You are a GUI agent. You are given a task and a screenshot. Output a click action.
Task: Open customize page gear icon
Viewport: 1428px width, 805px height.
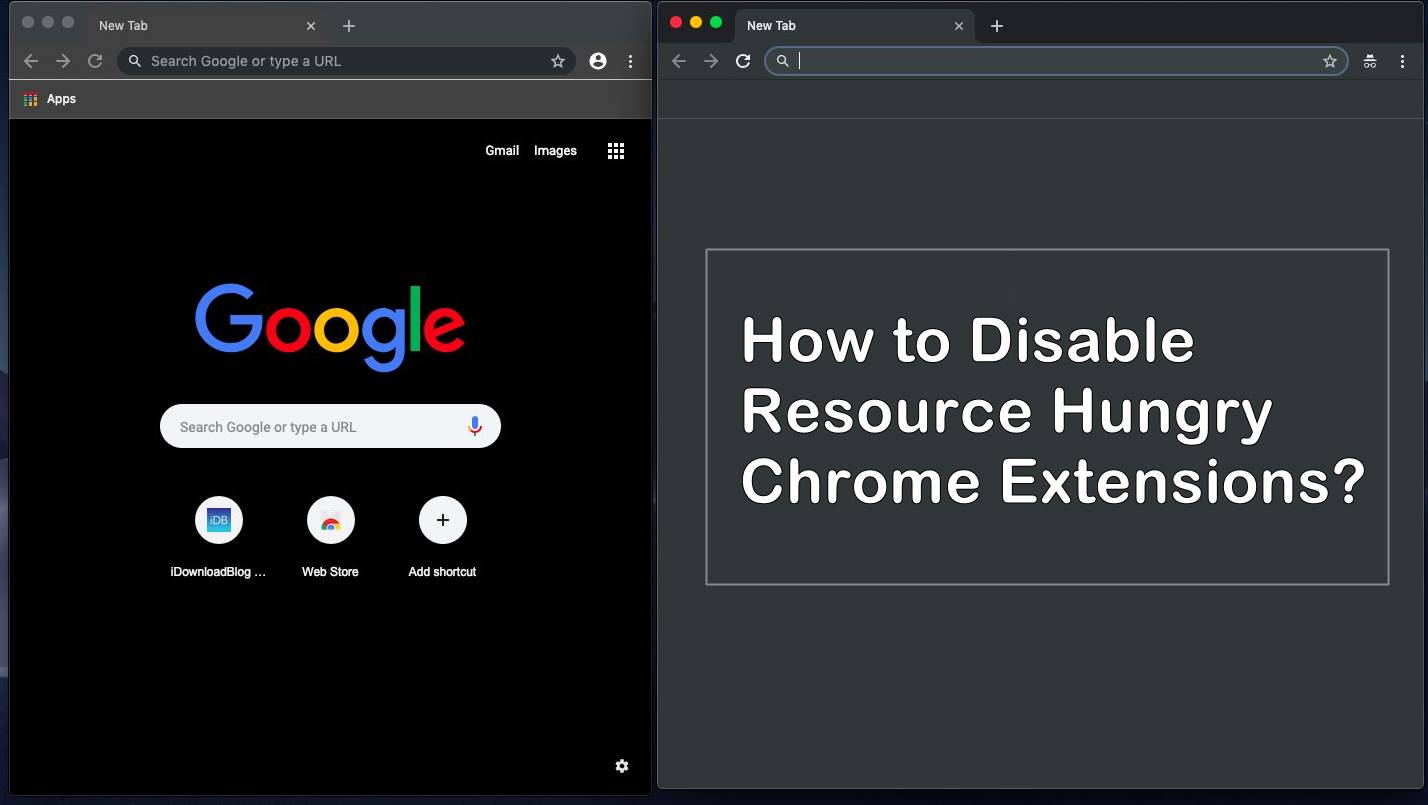click(622, 766)
